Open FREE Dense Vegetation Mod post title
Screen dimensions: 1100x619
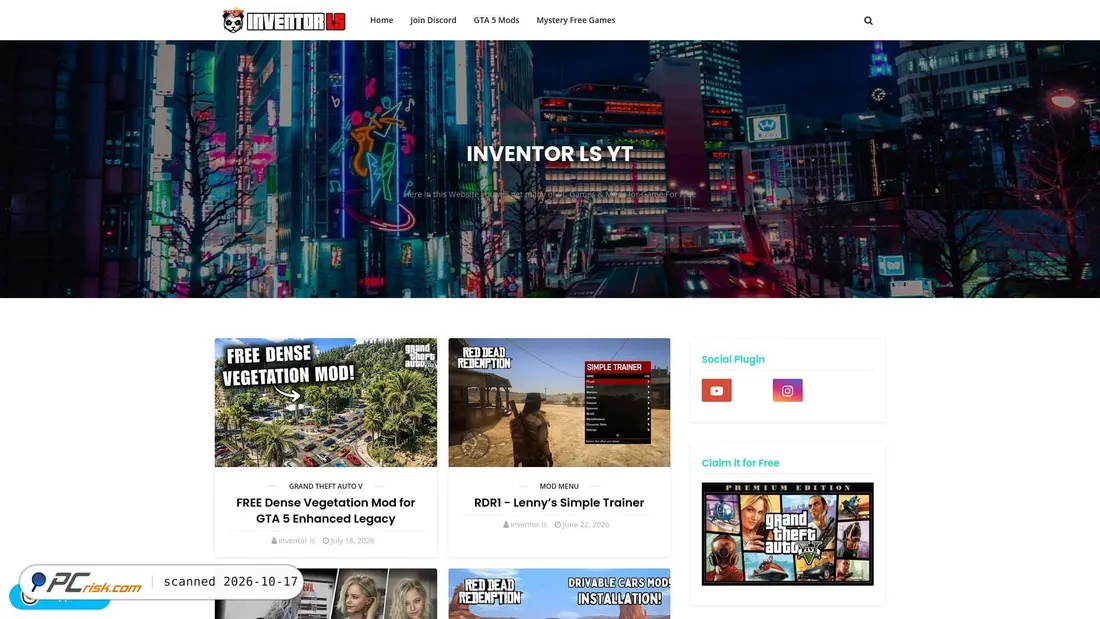point(326,510)
